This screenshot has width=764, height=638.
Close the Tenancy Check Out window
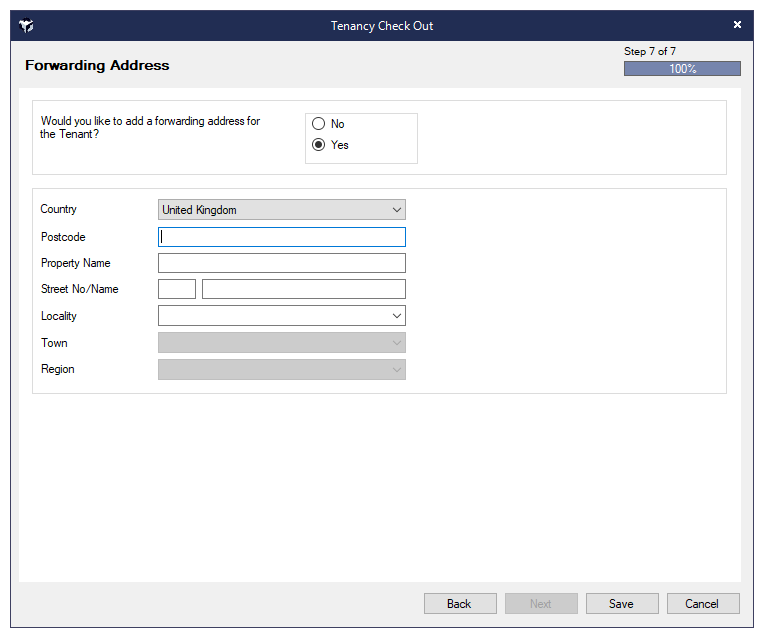click(x=737, y=25)
